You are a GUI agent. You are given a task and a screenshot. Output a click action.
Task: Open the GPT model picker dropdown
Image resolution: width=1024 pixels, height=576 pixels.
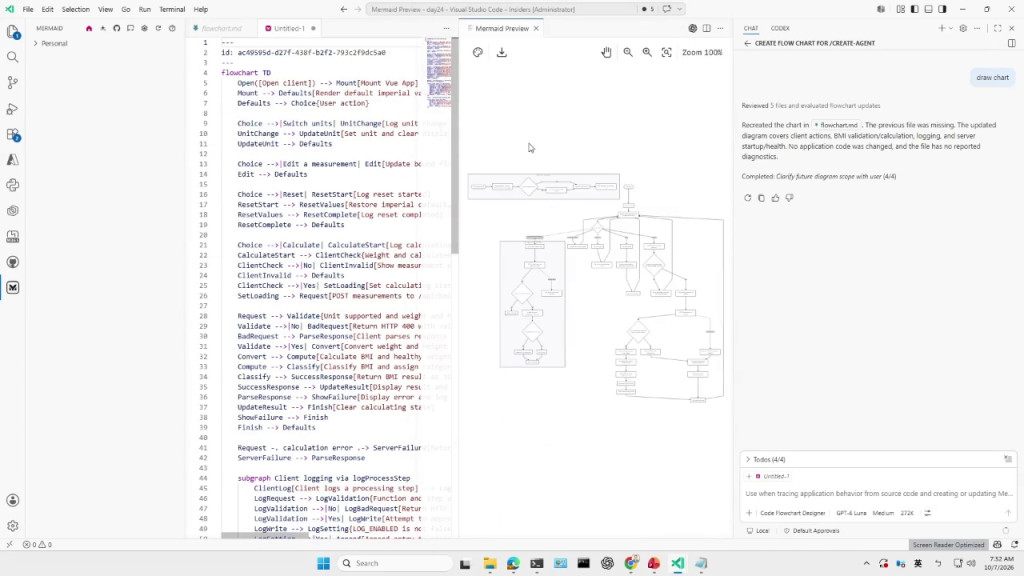coord(851,513)
